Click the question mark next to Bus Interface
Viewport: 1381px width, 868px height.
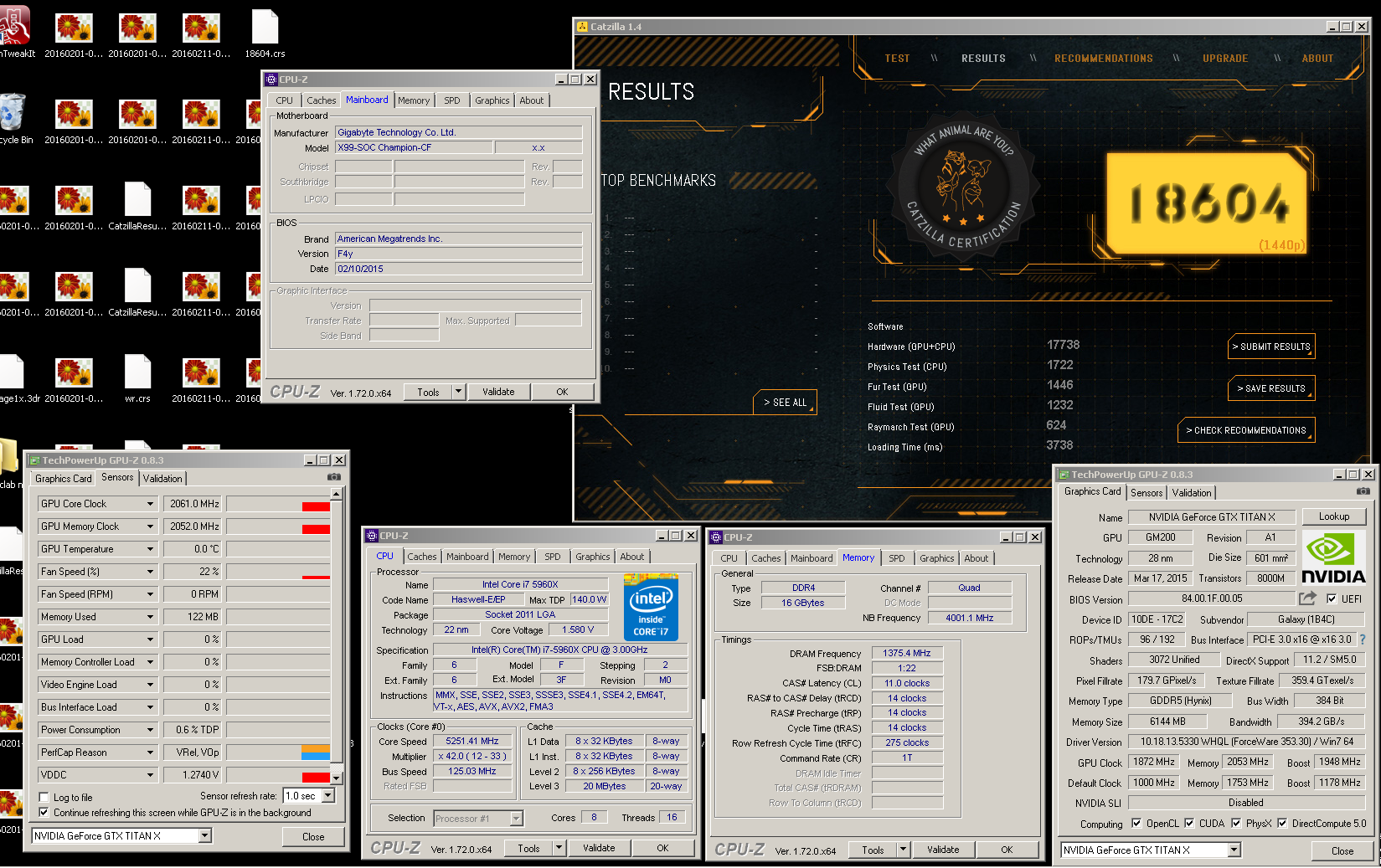pyautogui.click(x=1363, y=639)
